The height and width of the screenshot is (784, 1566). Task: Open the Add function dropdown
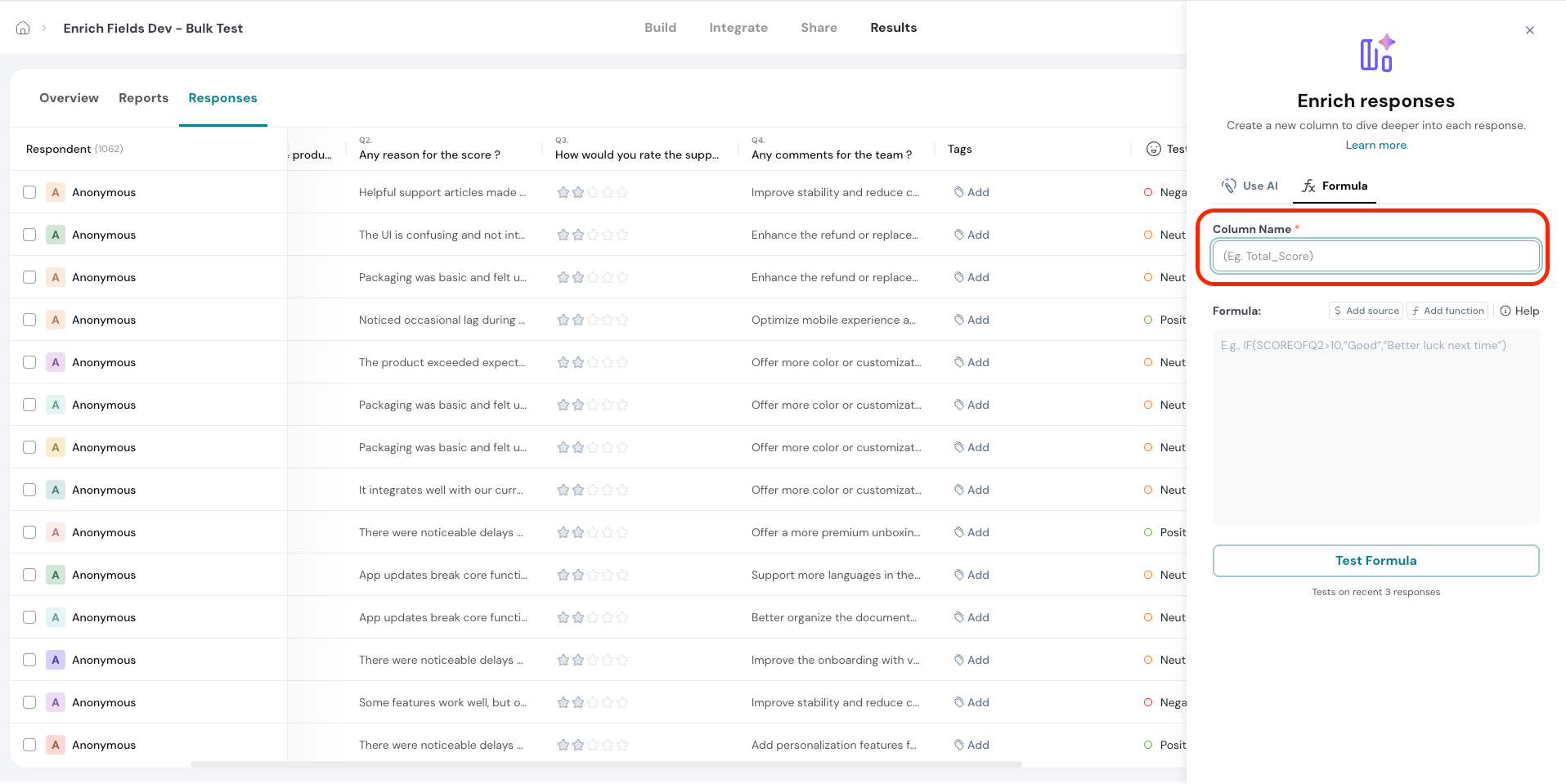pyautogui.click(x=1447, y=311)
